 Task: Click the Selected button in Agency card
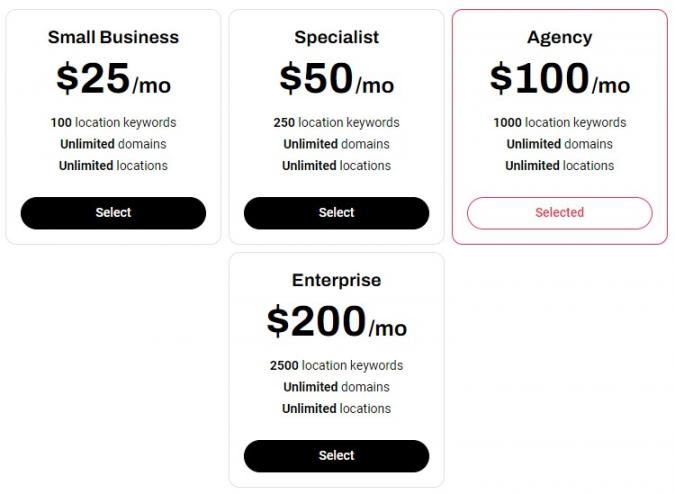(559, 213)
